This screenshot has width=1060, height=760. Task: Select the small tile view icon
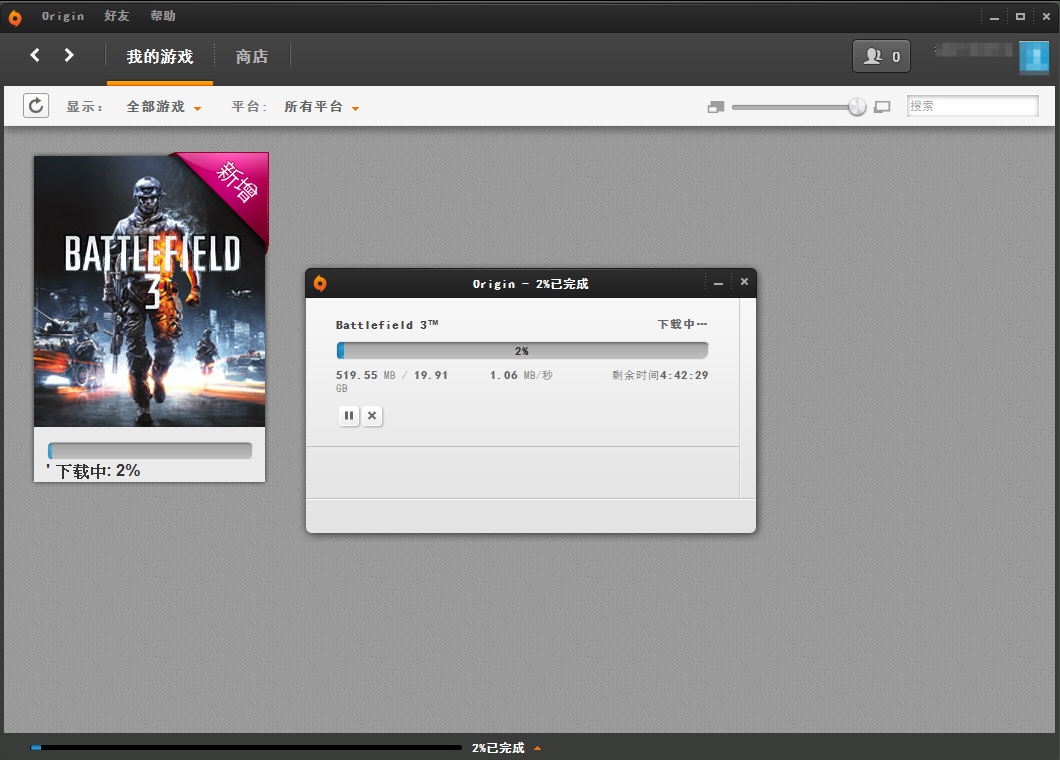tap(716, 107)
